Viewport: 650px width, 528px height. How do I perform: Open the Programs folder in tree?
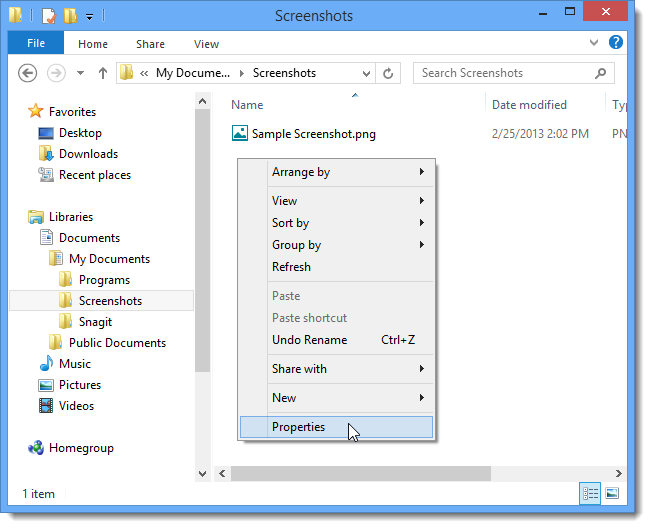(104, 280)
